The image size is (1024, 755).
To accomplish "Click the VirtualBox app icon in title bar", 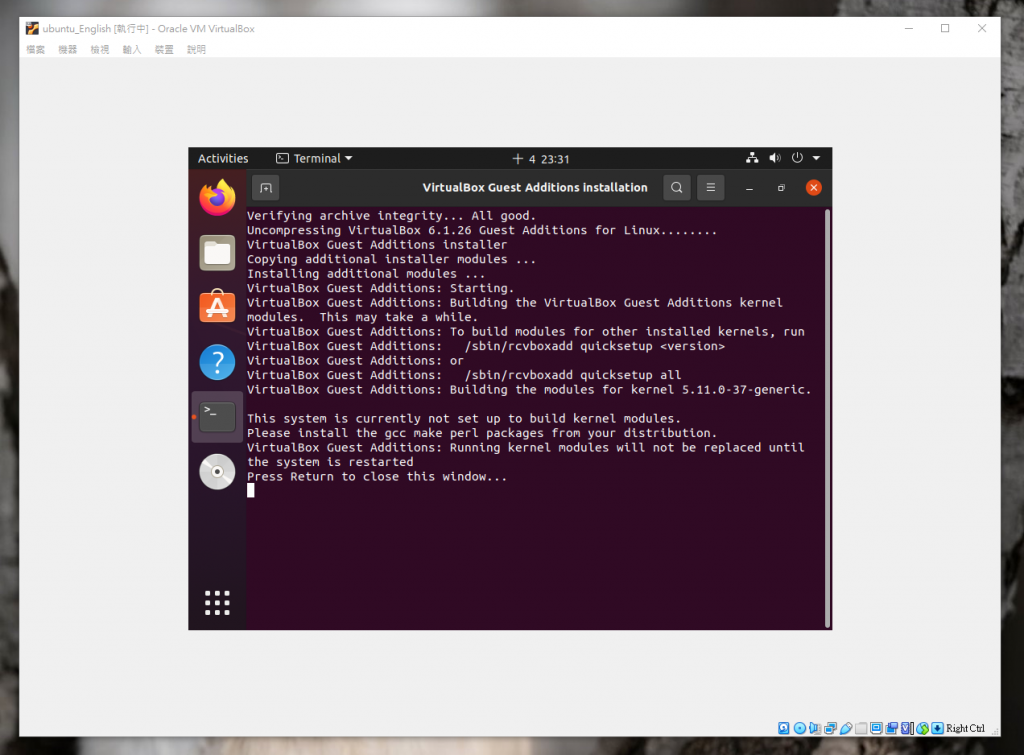I will 32,29.
